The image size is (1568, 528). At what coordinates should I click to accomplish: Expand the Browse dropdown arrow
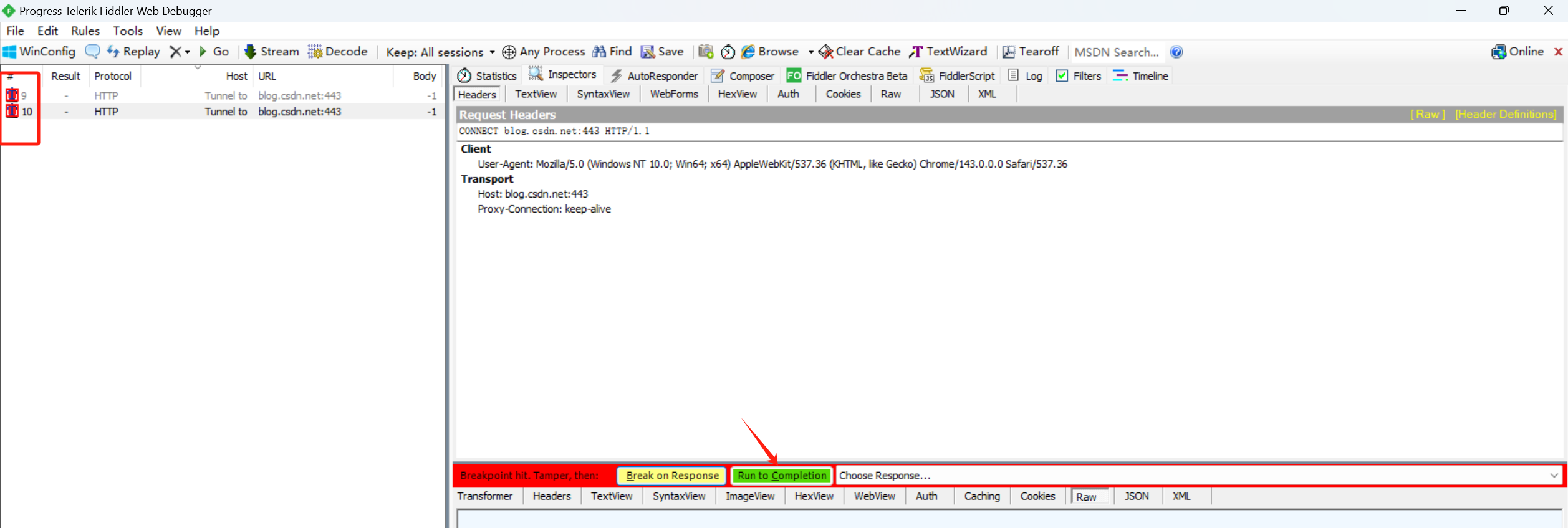(x=810, y=52)
